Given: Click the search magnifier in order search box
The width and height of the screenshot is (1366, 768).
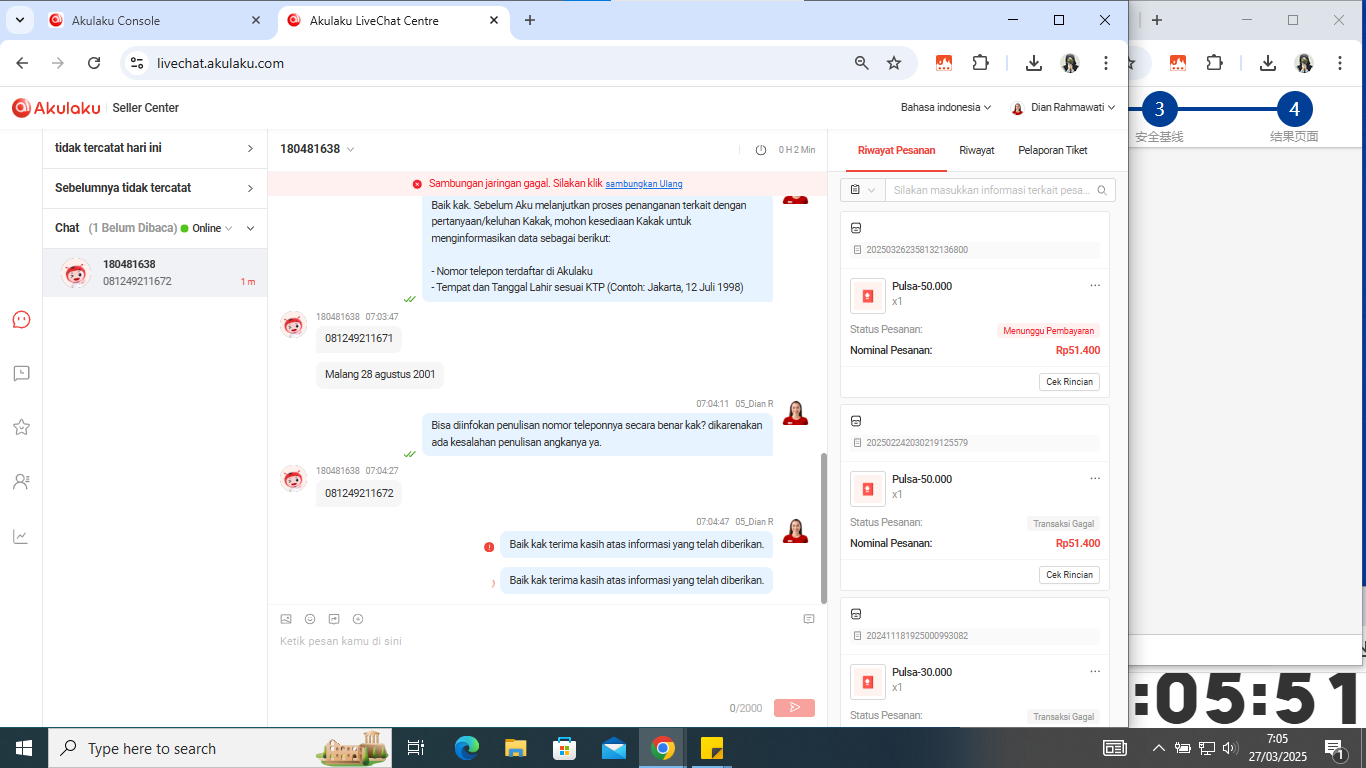Looking at the screenshot, I should click(x=1103, y=190).
